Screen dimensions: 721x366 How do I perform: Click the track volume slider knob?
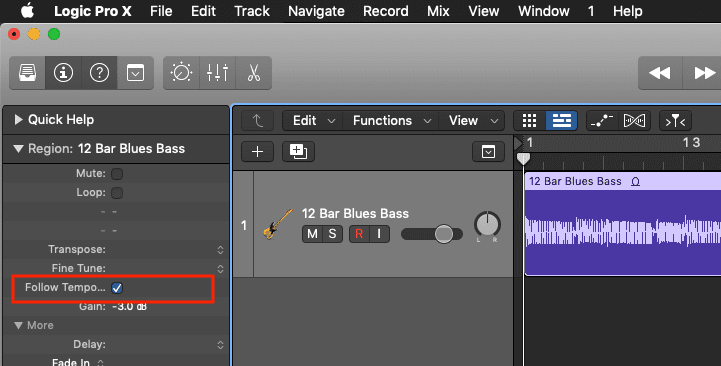[444, 234]
